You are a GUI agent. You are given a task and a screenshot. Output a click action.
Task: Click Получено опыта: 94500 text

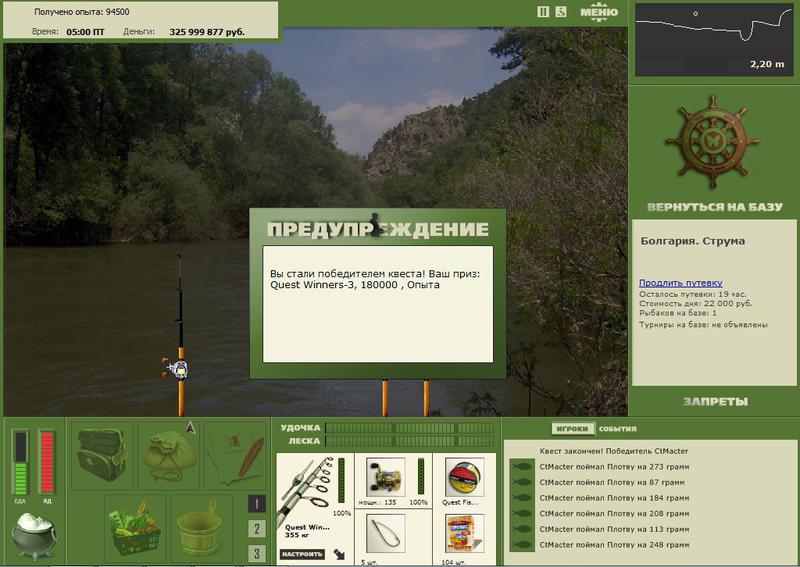[82, 12]
